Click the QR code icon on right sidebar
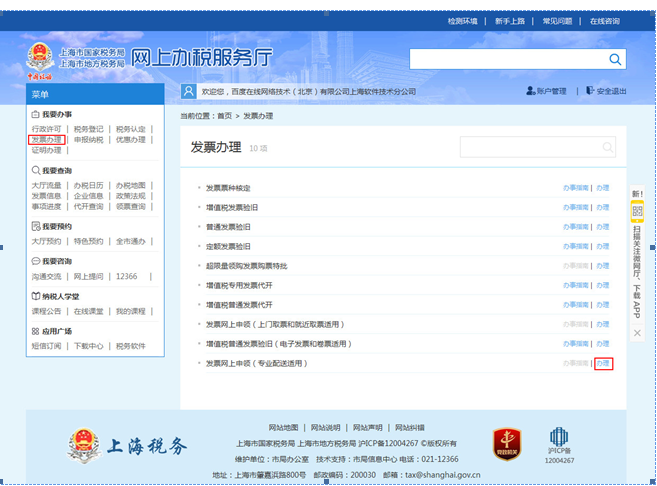657x486 pixels. [x=637, y=212]
